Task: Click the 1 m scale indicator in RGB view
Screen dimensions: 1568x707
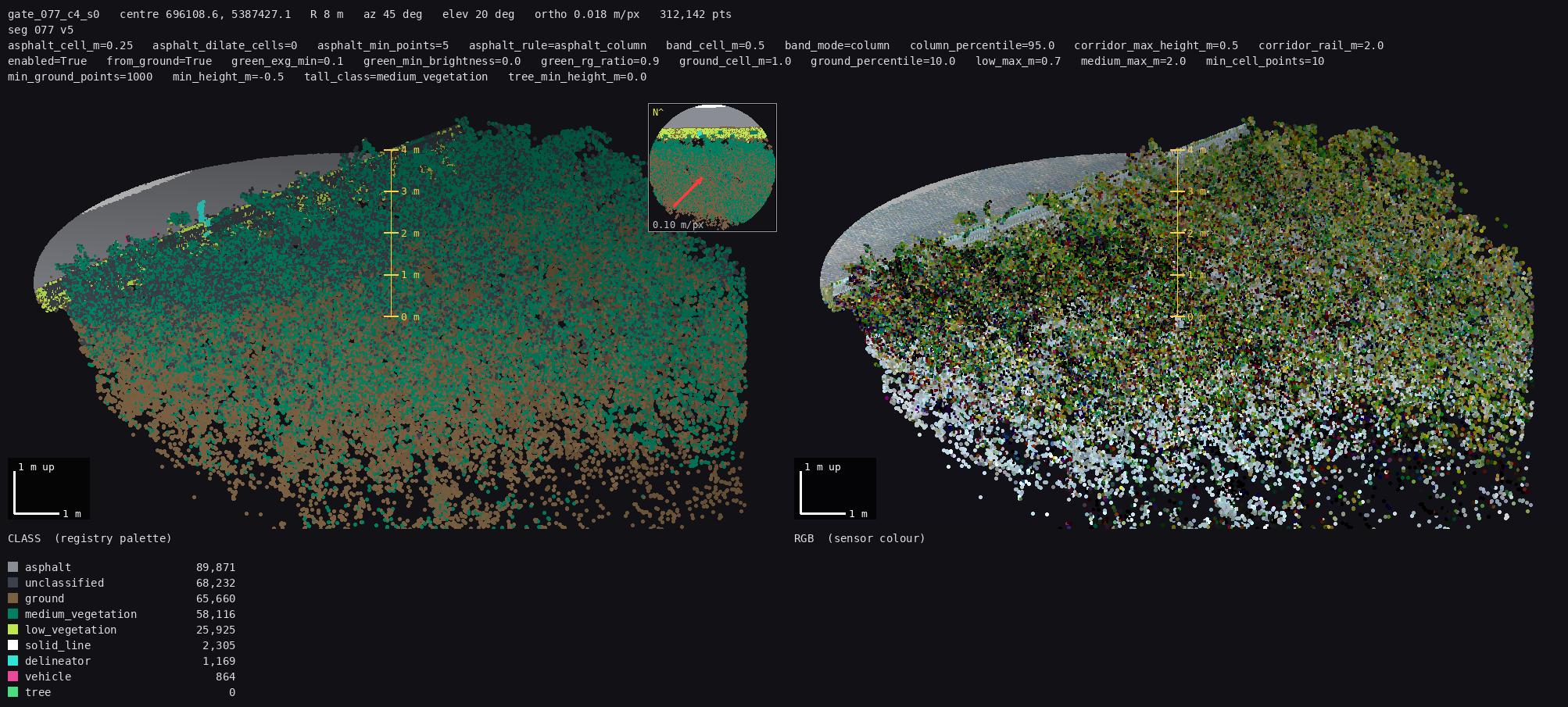Action: click(835, 488)
